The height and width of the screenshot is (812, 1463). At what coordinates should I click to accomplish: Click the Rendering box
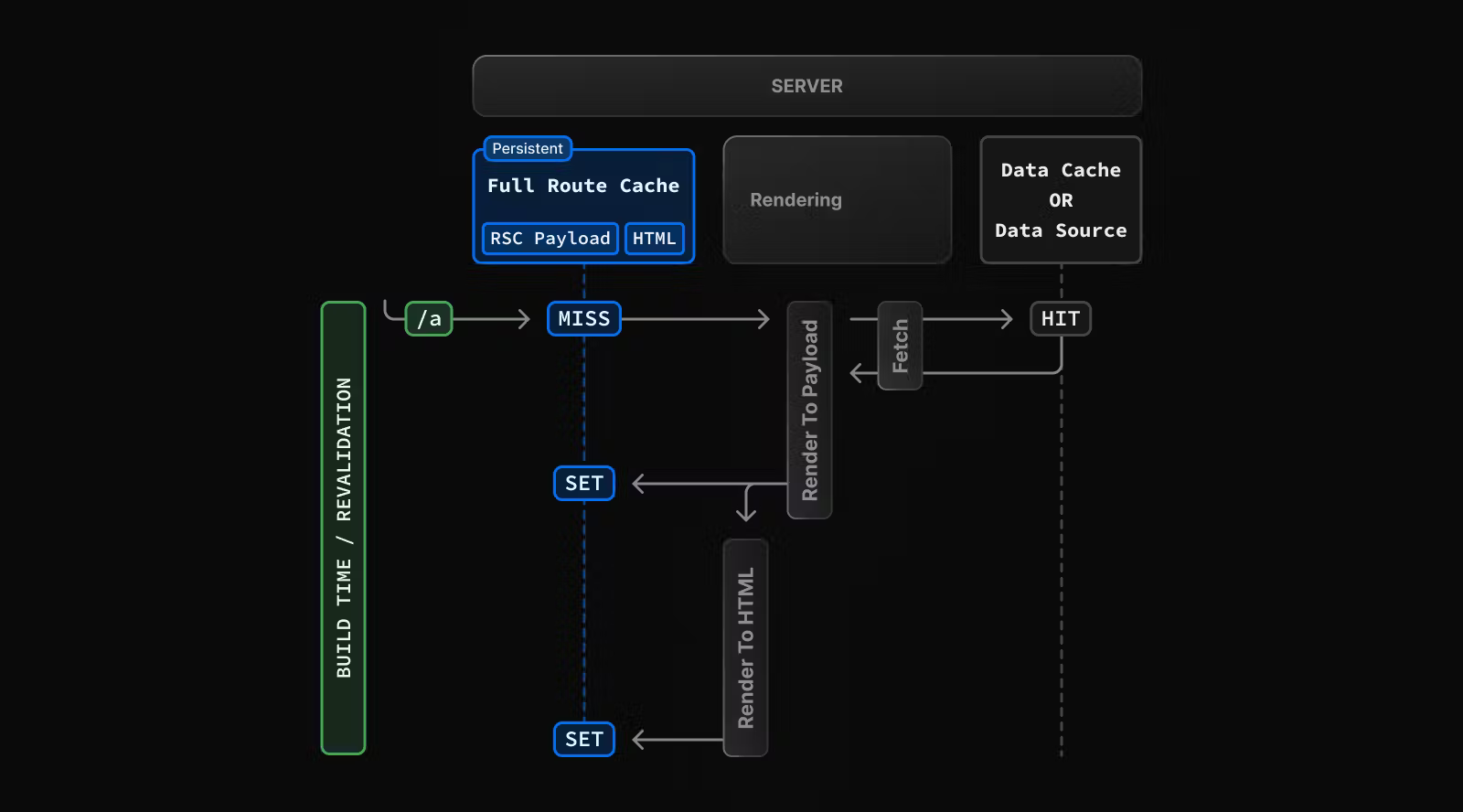pyautogui.click(x=837, y=200)
